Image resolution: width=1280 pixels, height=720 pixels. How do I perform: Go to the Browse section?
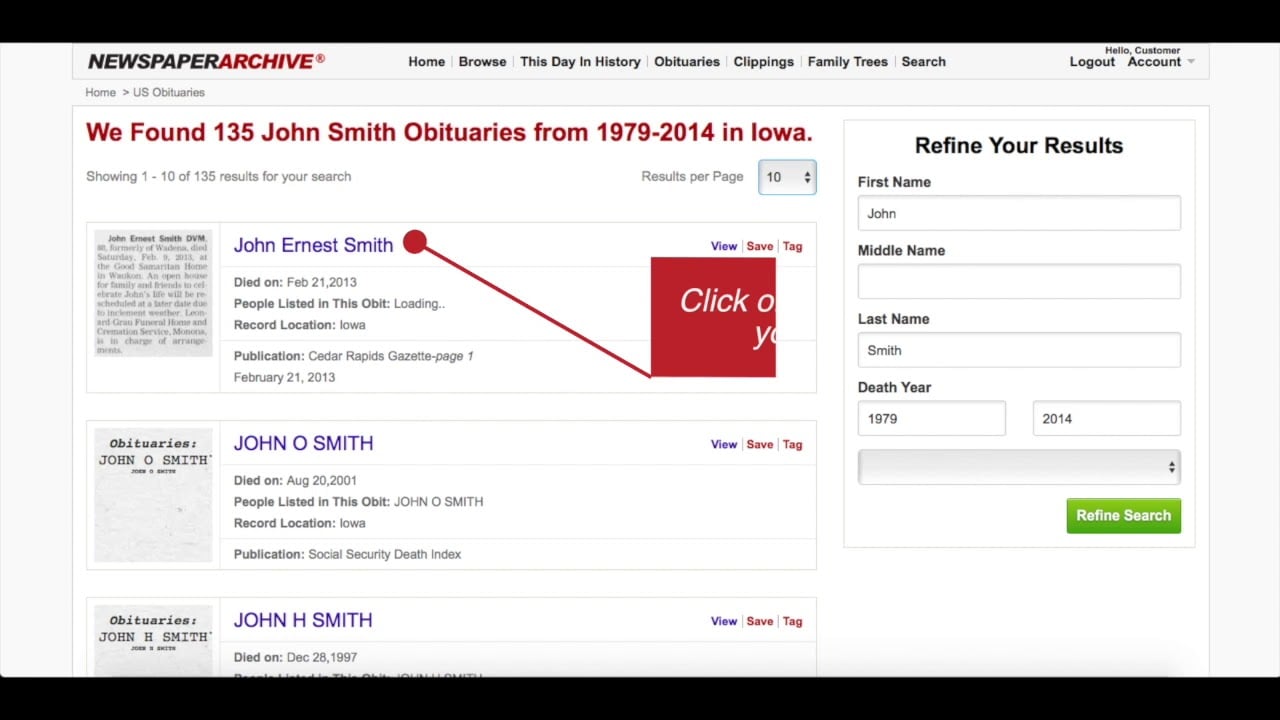[x=482, y=61]
